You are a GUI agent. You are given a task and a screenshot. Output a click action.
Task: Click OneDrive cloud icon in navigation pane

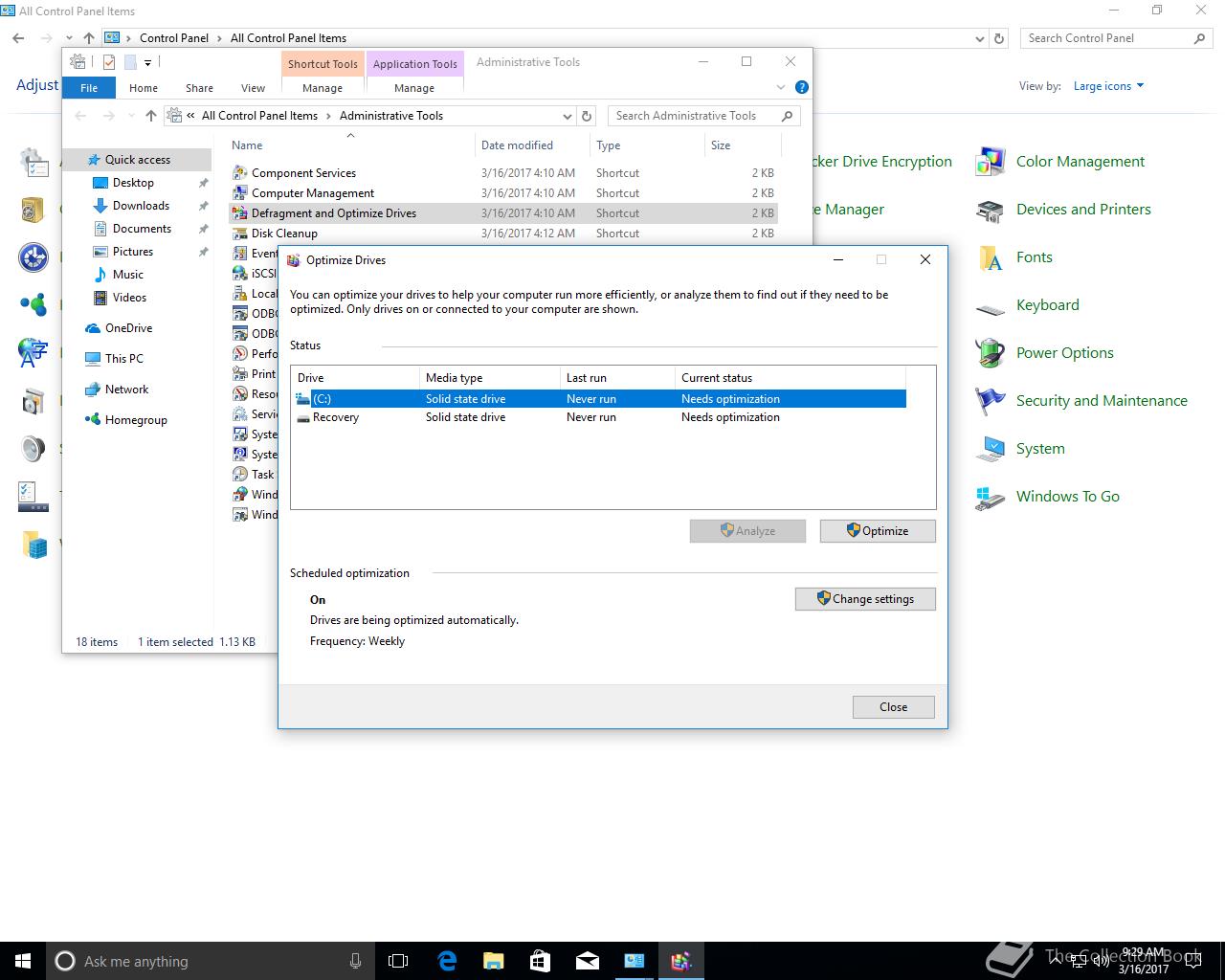coord(93,328)
